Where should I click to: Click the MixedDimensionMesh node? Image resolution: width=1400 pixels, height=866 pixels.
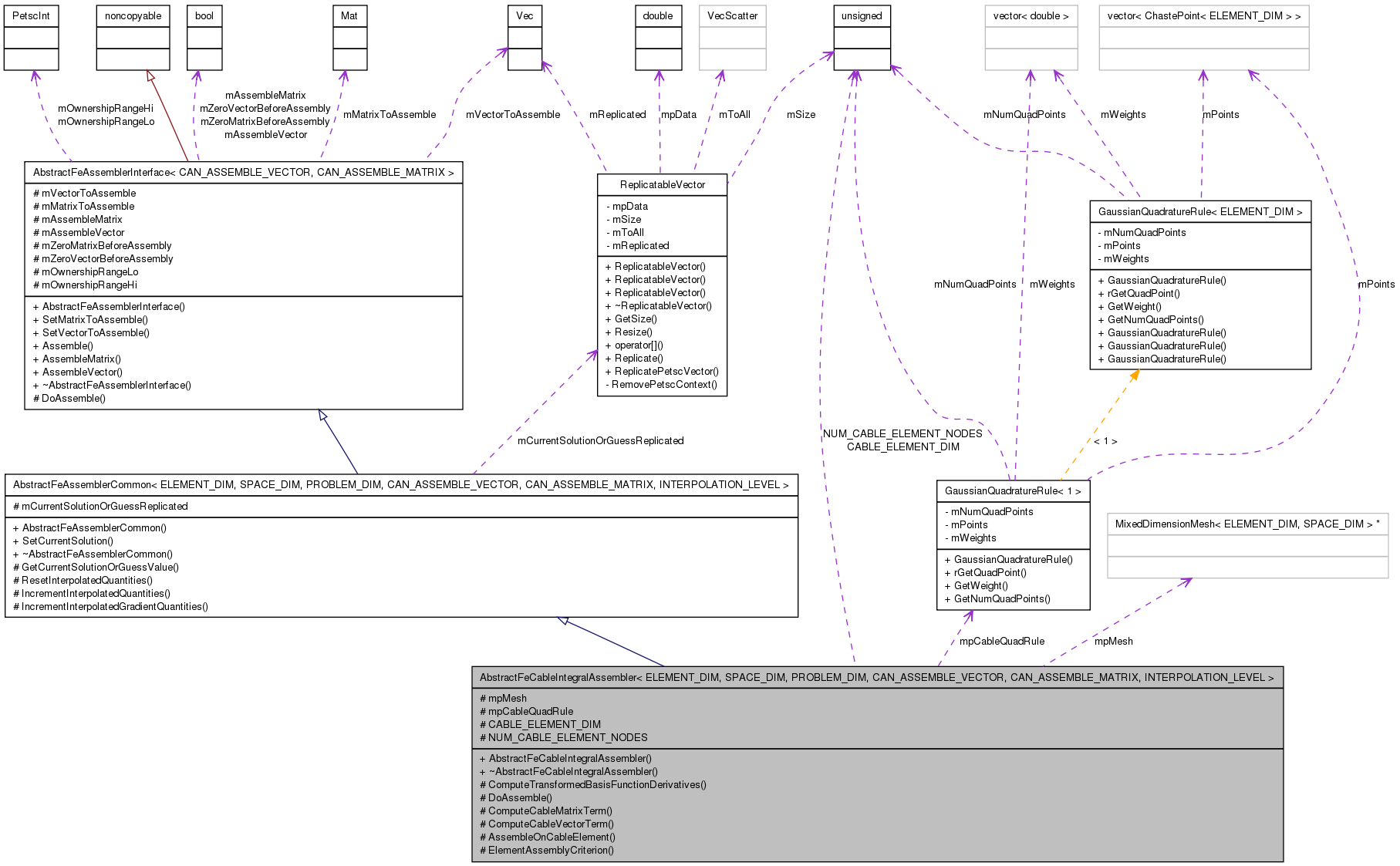tap(1247, 545)
